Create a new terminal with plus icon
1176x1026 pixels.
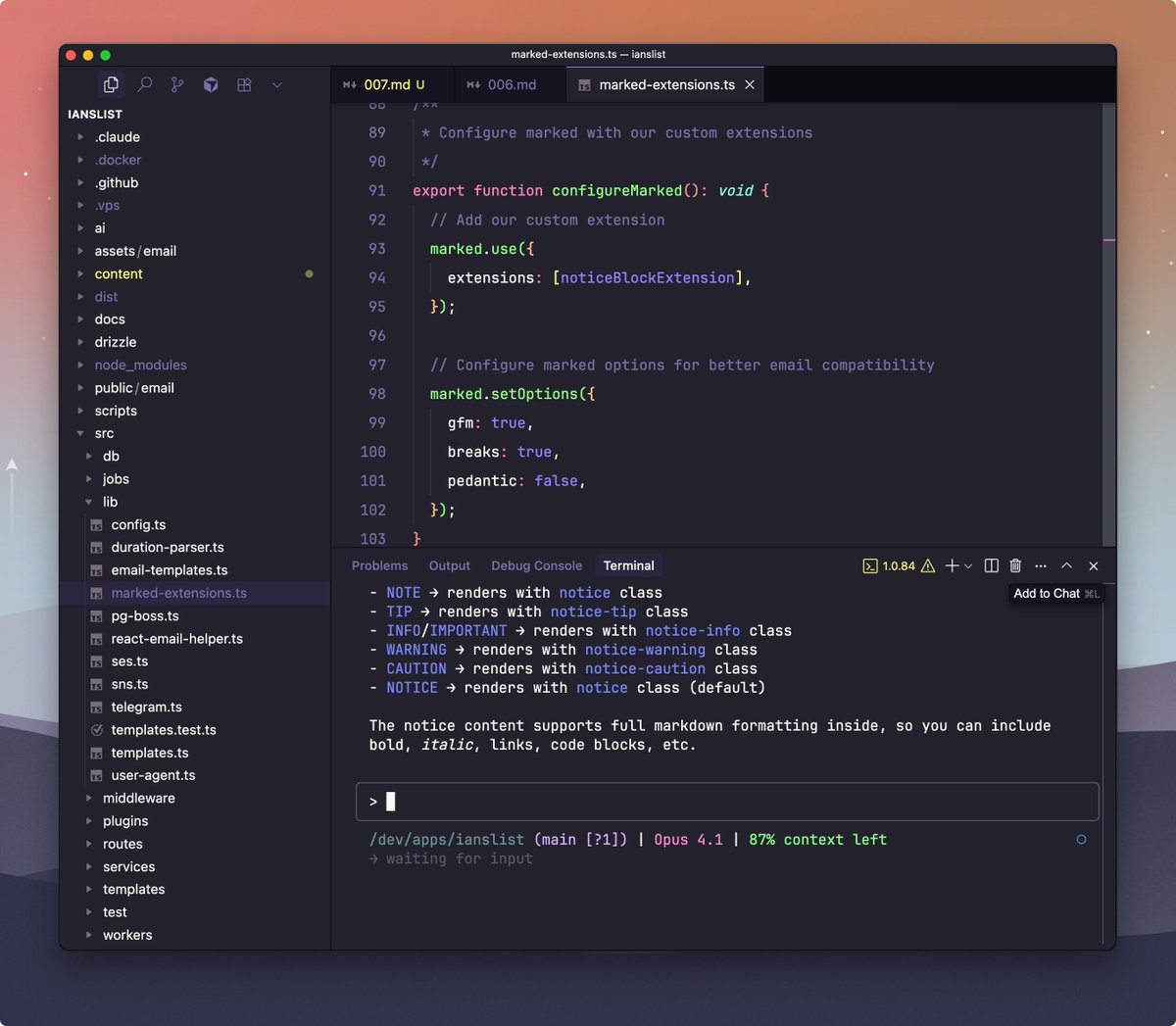coord(952,566)
